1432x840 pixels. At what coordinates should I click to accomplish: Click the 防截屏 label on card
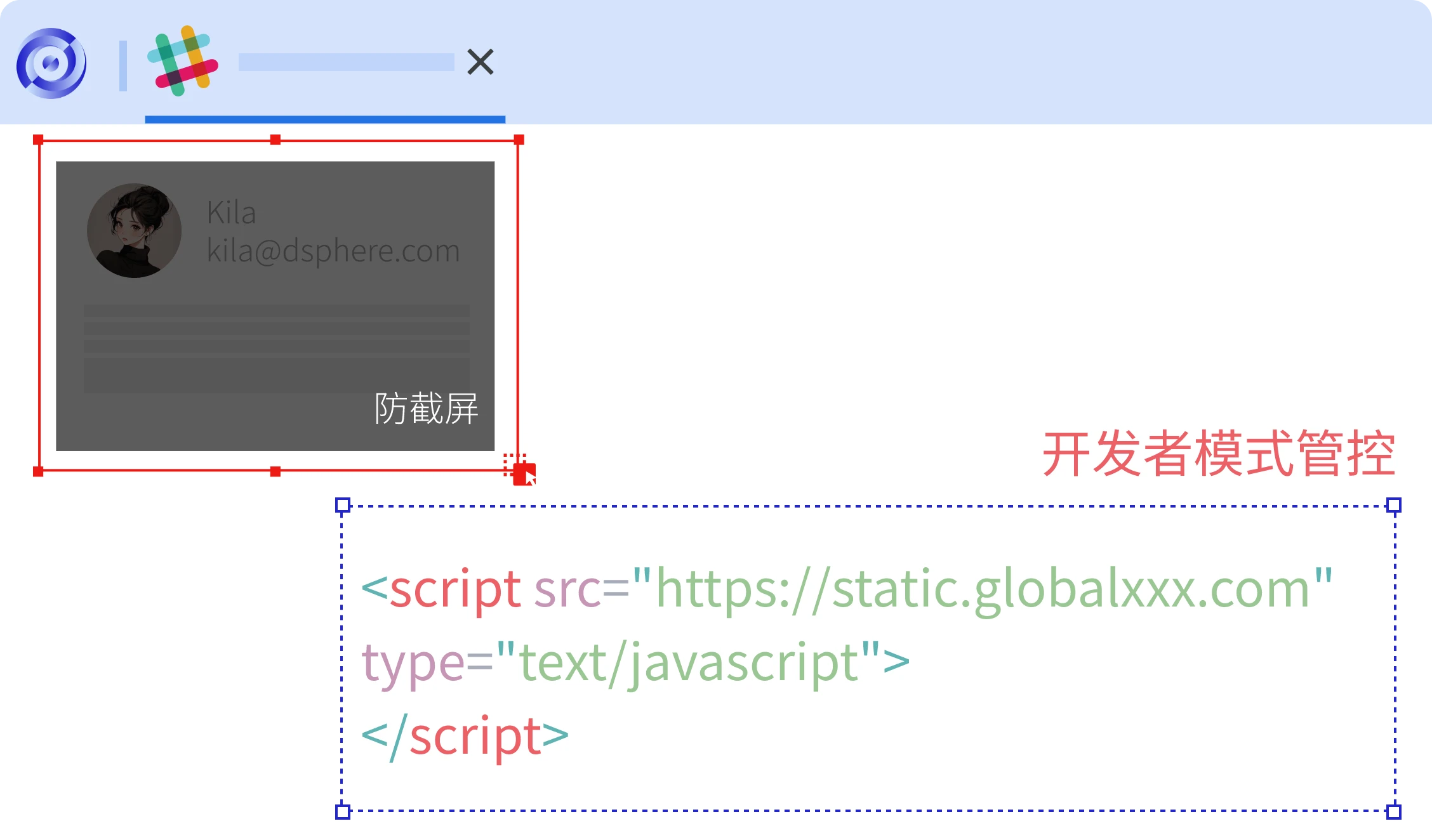(x=426, y=408)
